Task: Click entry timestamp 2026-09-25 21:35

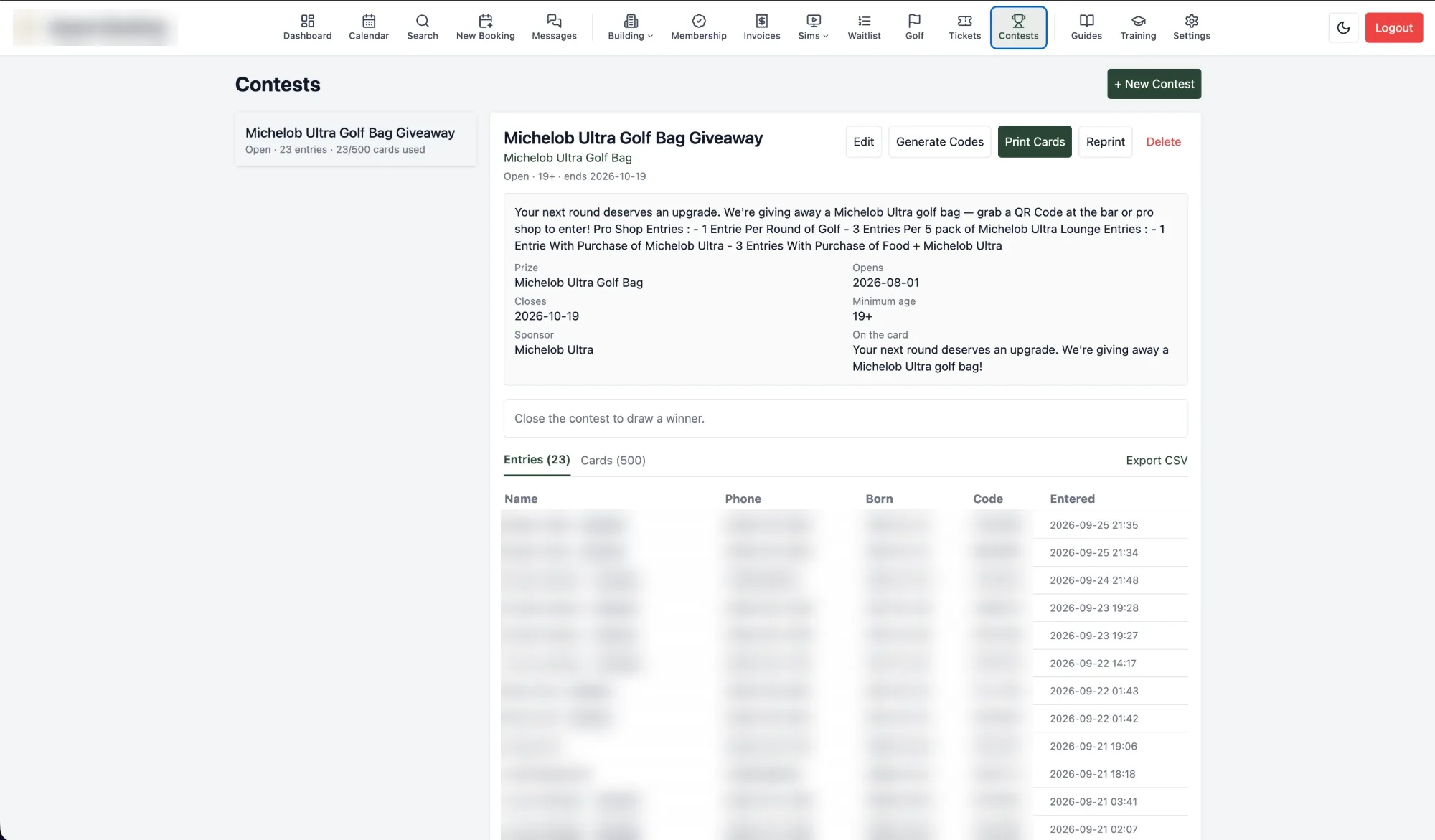Action: click(x=1093, y=525)
